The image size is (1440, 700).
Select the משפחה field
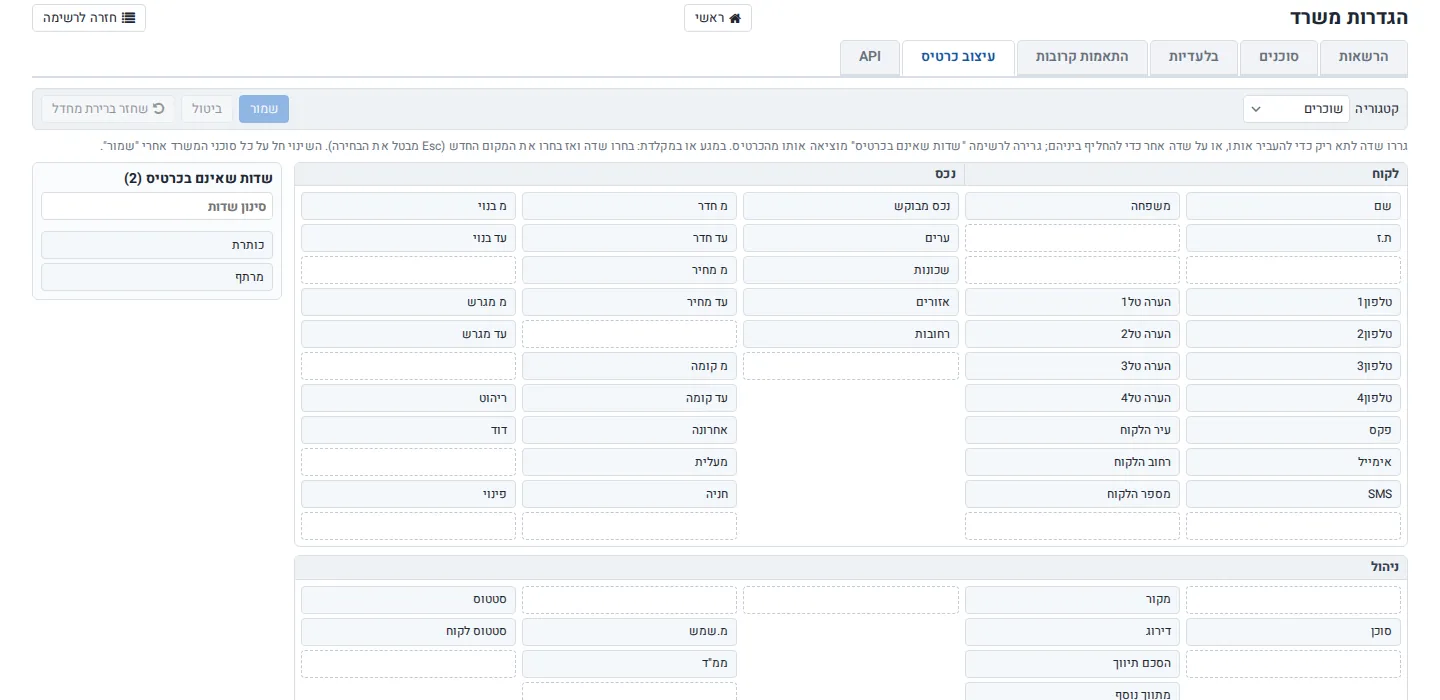click(1072, 206)
